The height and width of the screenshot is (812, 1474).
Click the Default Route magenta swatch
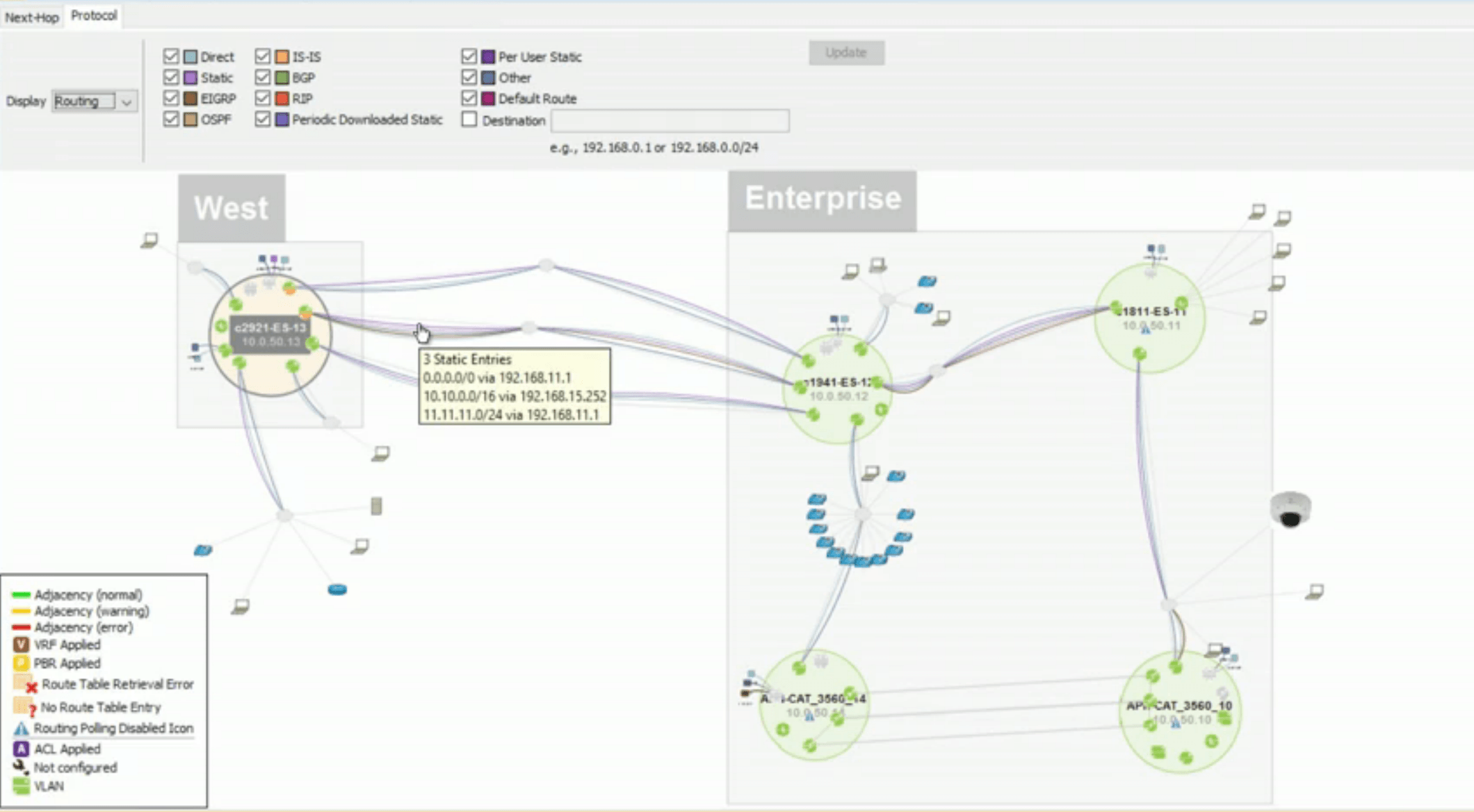pyautogui.click(x=489, y=99)
